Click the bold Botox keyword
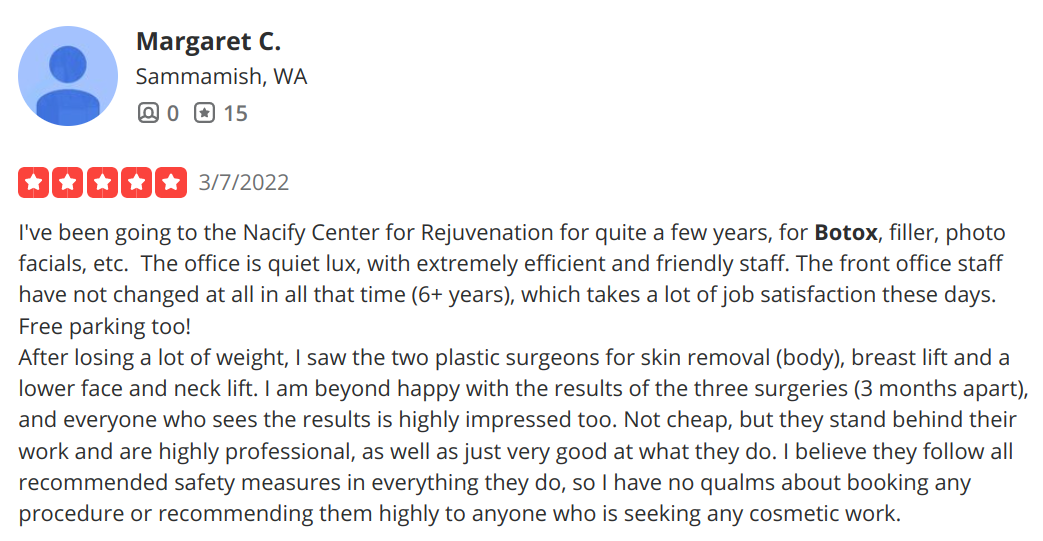This screenshot has width=1043, height=541. click(846, 232)
